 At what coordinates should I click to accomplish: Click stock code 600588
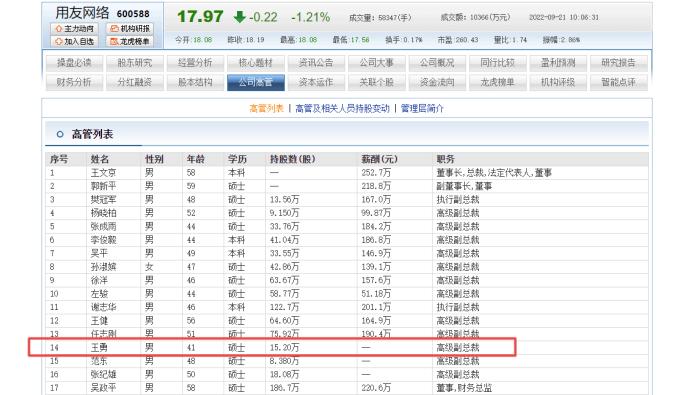[133, 14]
